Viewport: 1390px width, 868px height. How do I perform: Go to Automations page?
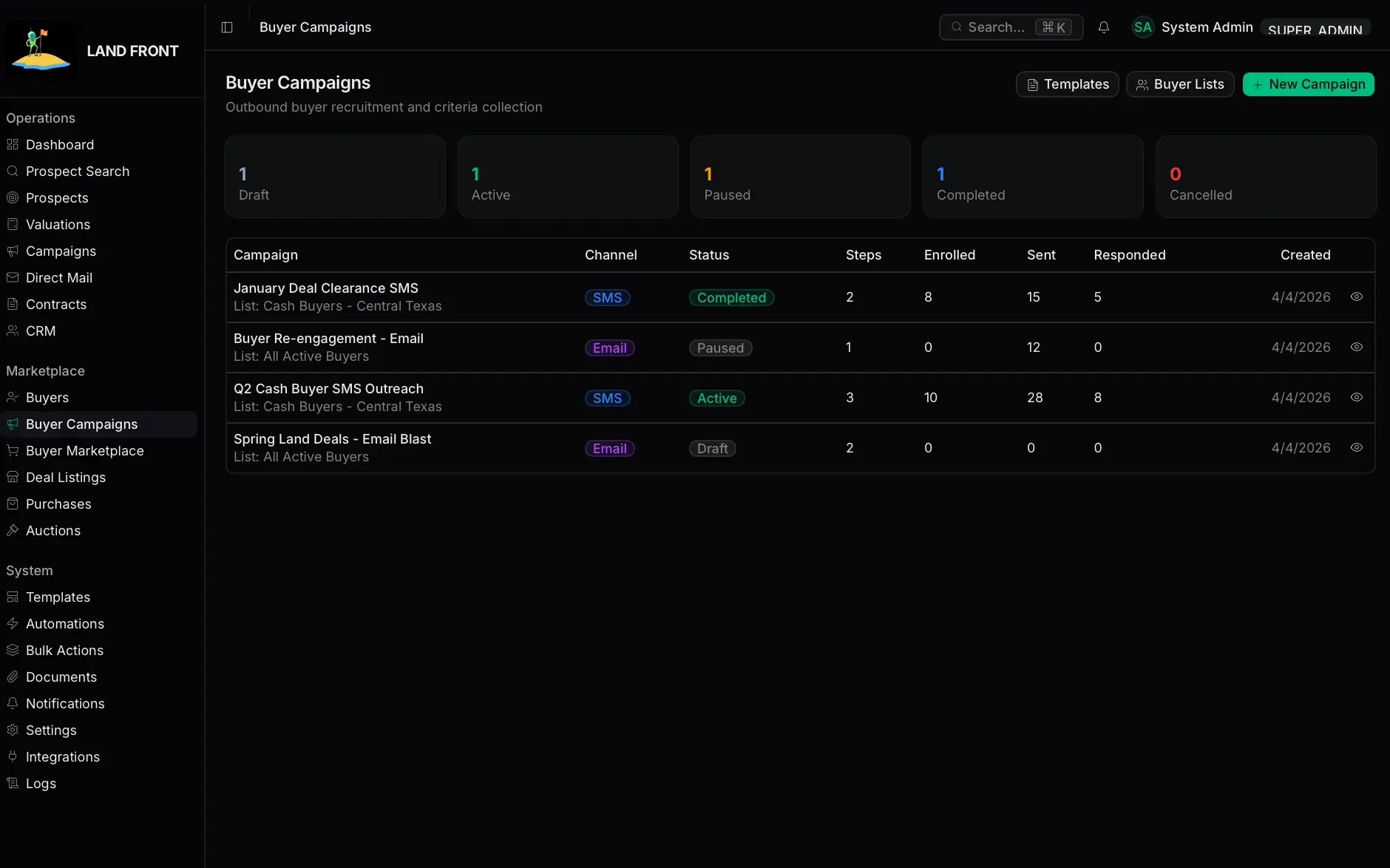[x=98, y=624]
